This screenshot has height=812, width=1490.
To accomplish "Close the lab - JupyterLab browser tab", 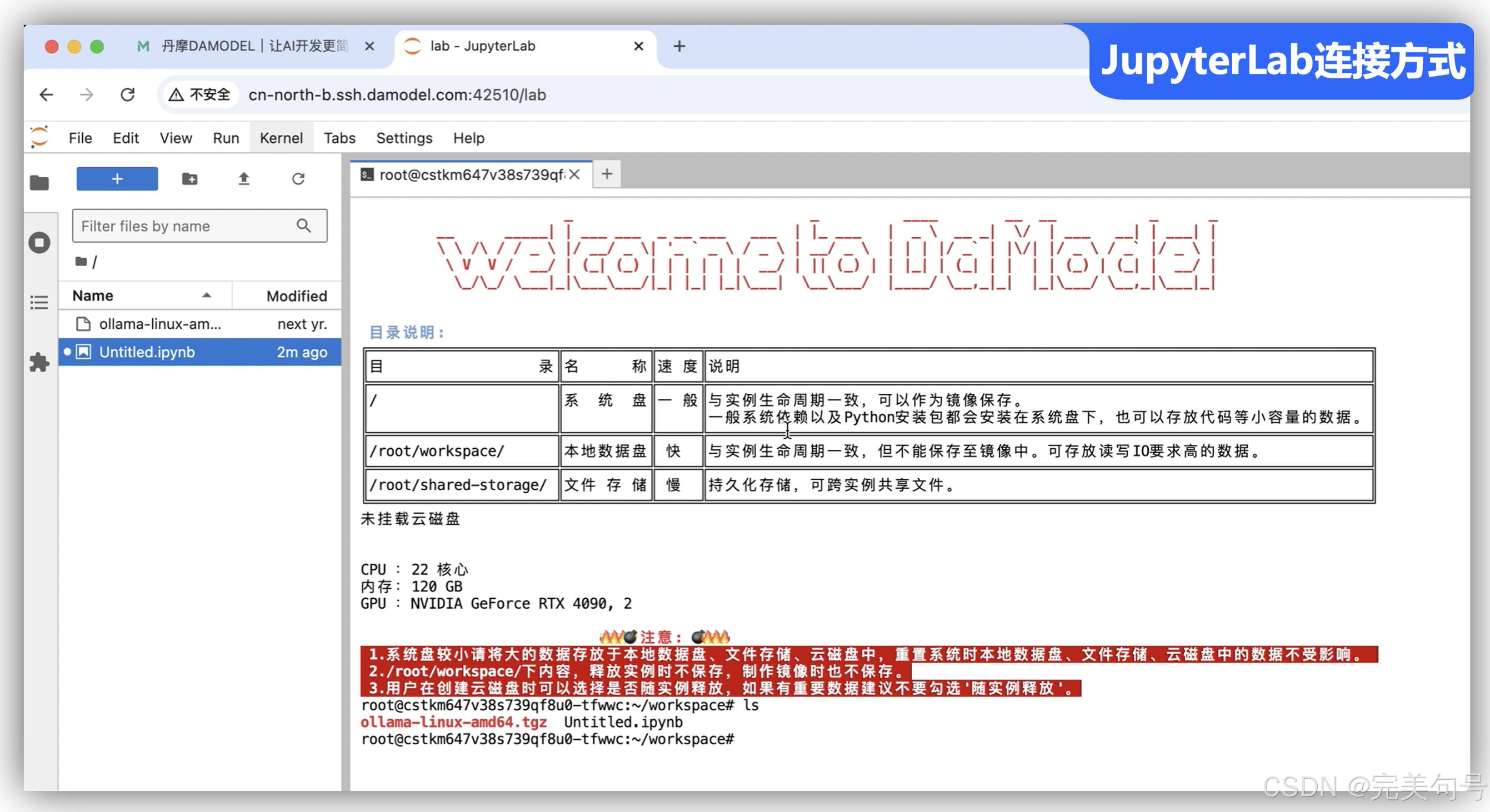I will [x=638, y=46].
